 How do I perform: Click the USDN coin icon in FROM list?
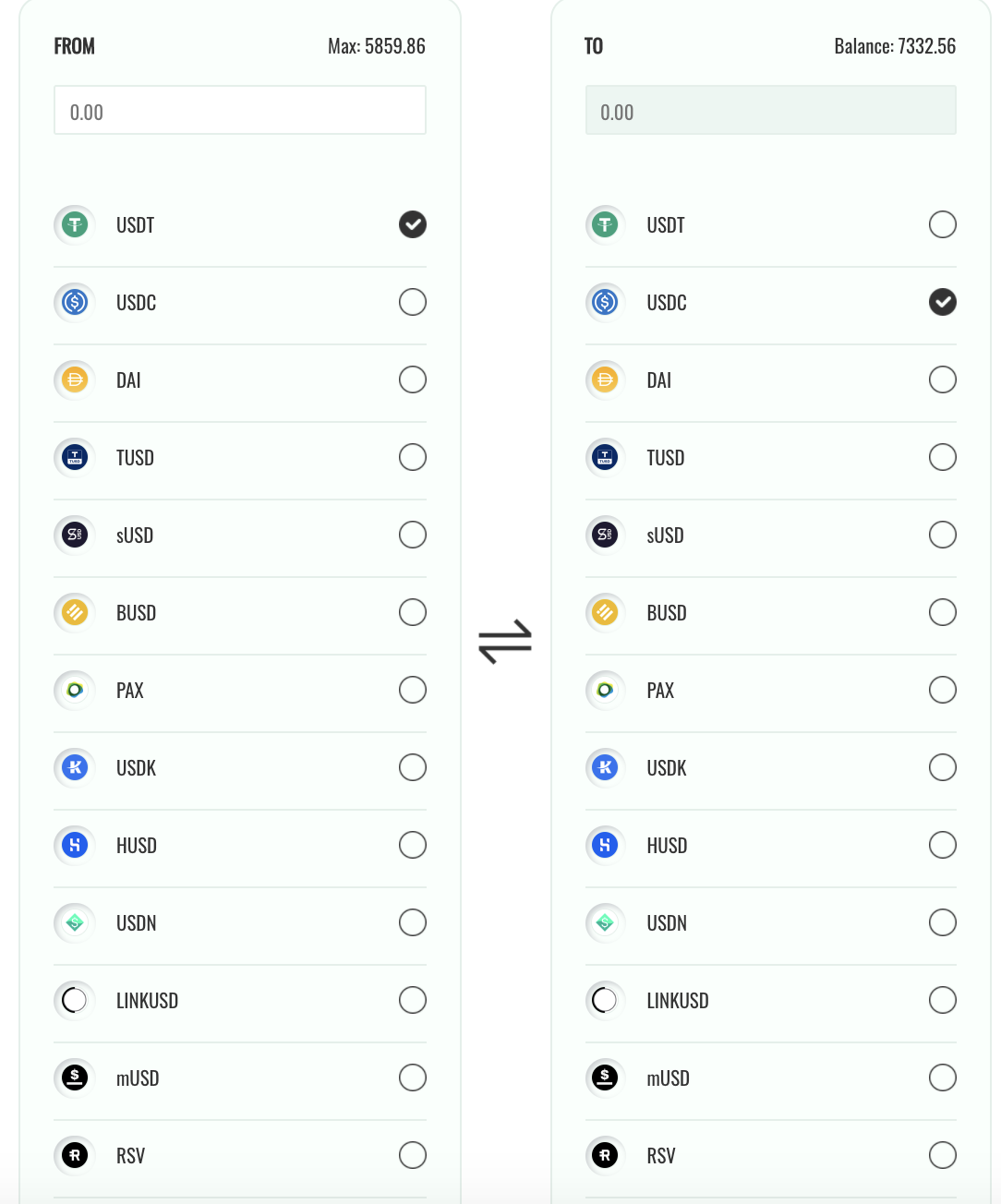click(75, 922)
